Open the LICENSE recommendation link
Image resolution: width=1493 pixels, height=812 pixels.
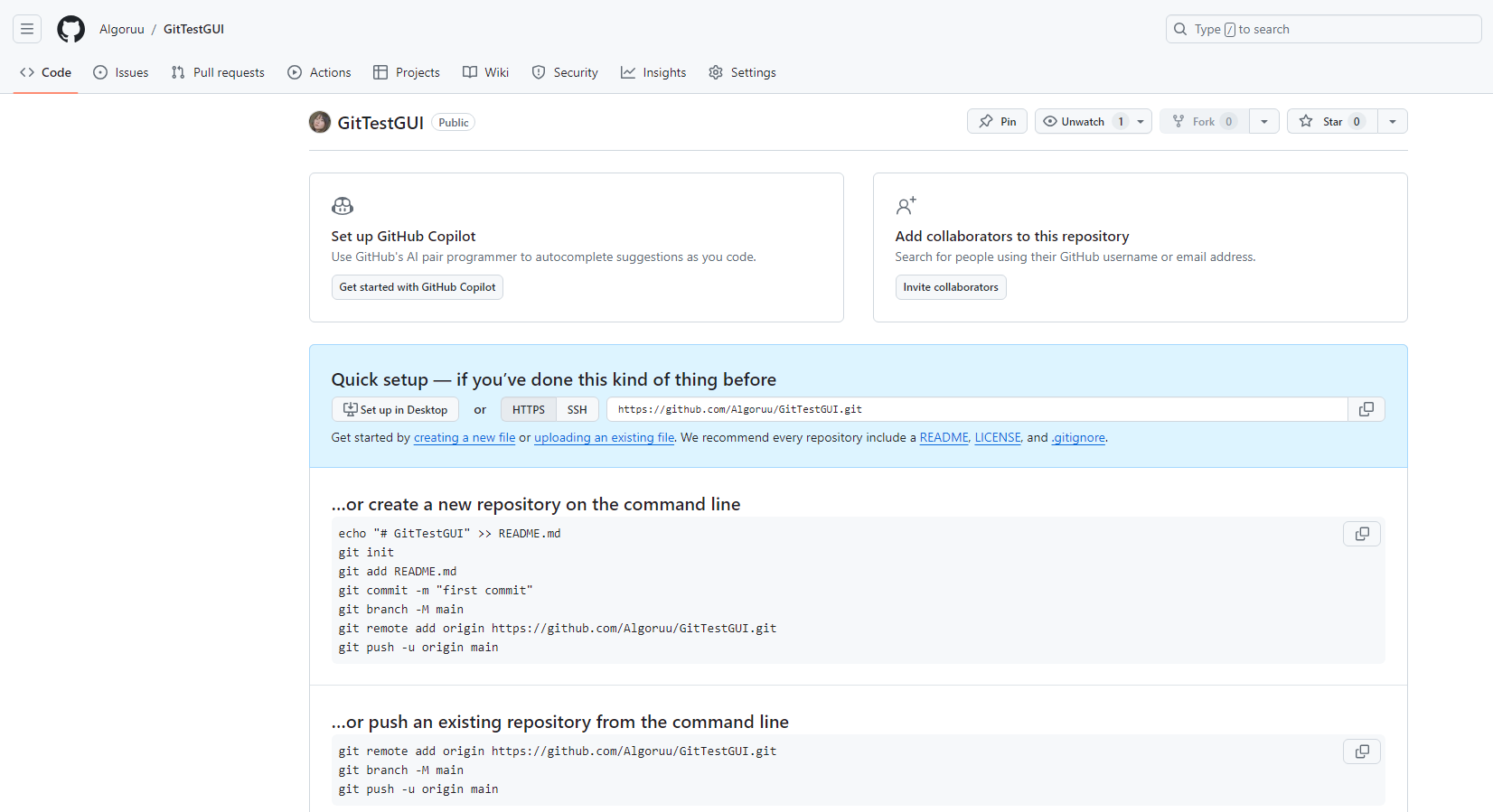pos(998,437)
